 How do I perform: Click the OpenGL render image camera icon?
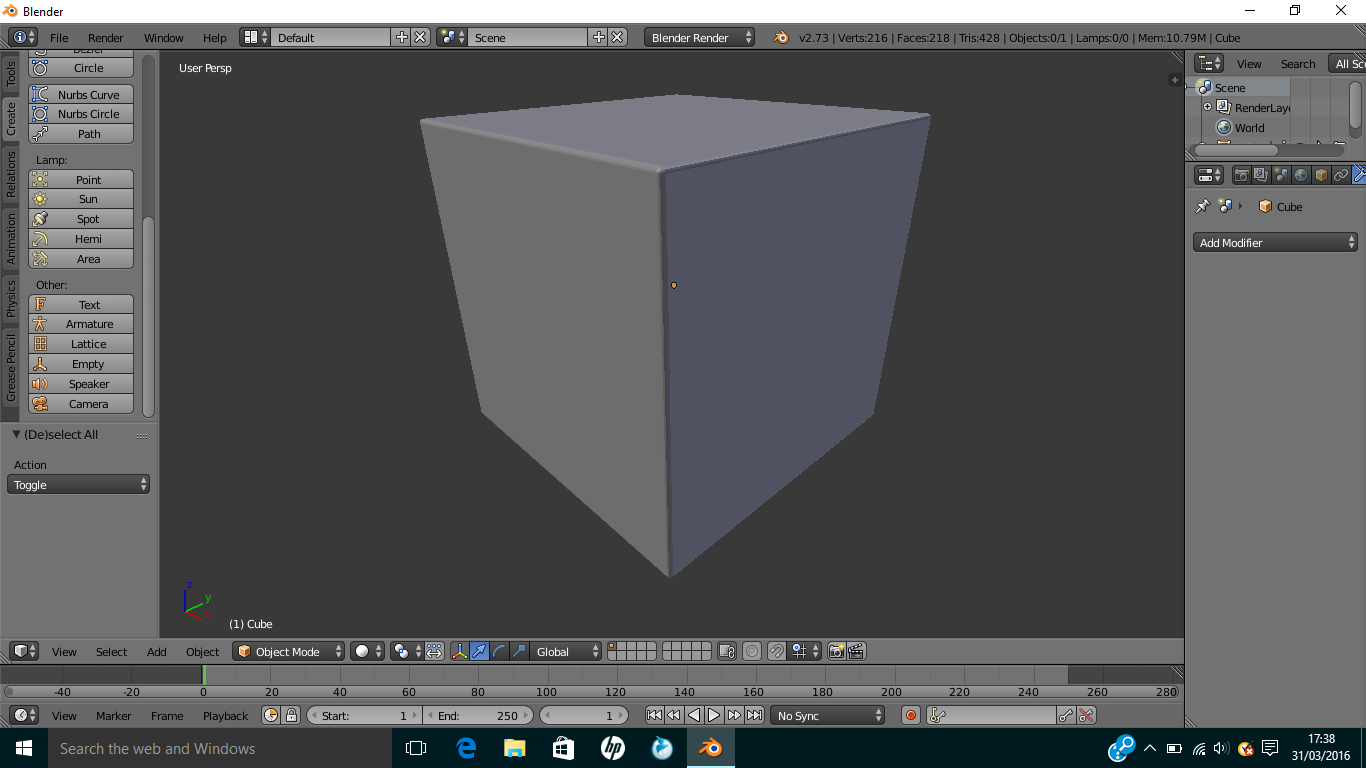pyautogui.click(x=837, y=651)
